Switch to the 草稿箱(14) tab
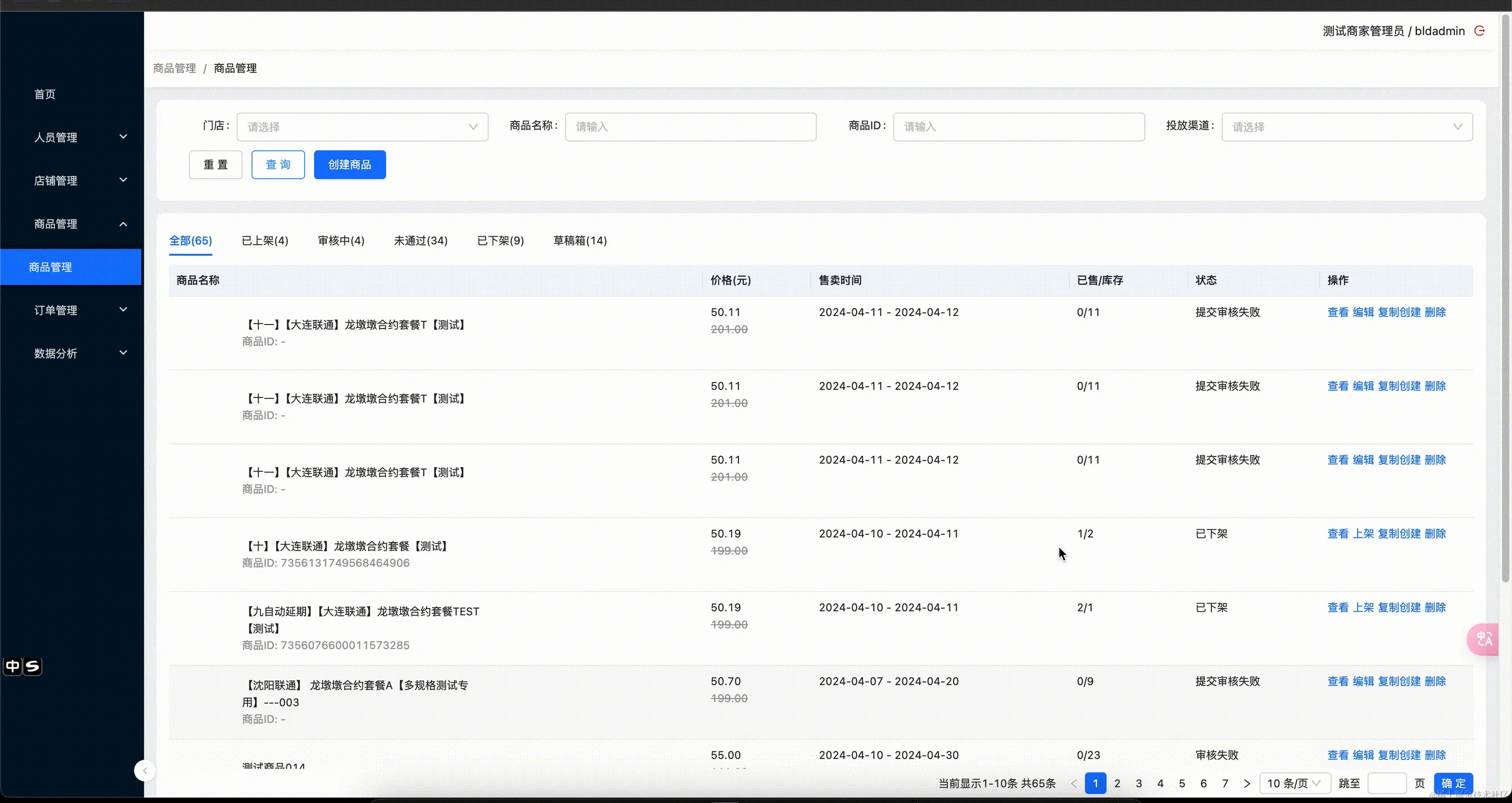 tap(579, 240)
